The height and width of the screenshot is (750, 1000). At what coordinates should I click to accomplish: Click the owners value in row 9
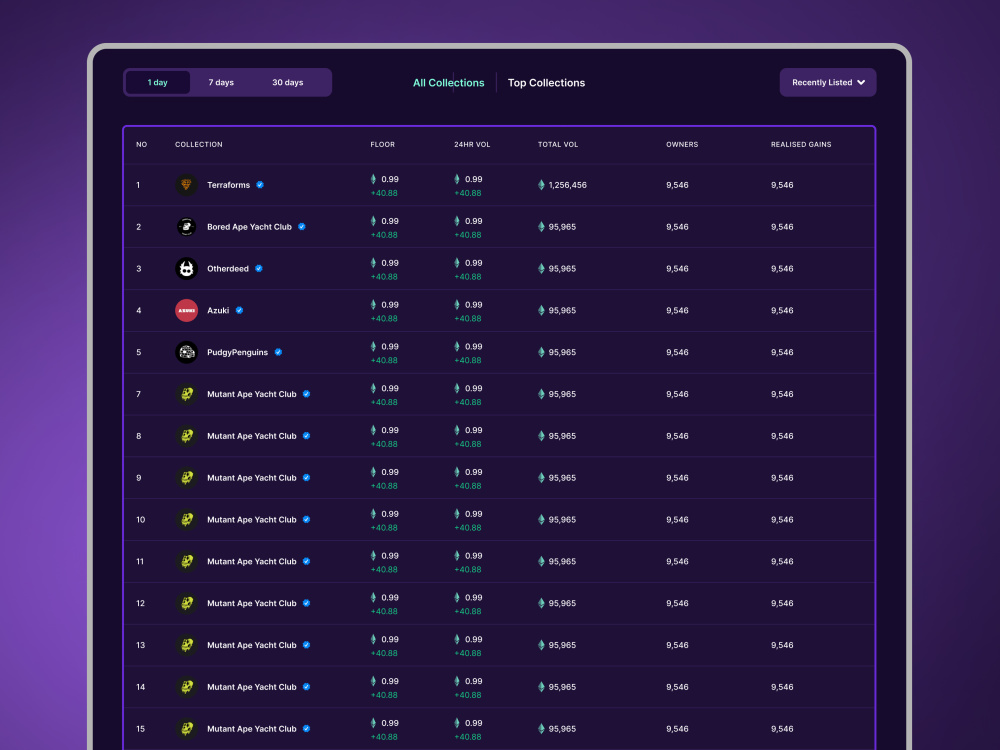tap(677, 478)
